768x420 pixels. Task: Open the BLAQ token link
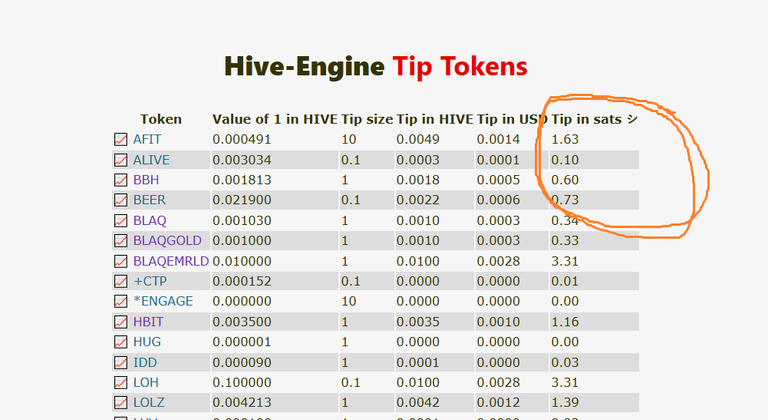pyautogui.click(x=150, y=221)
